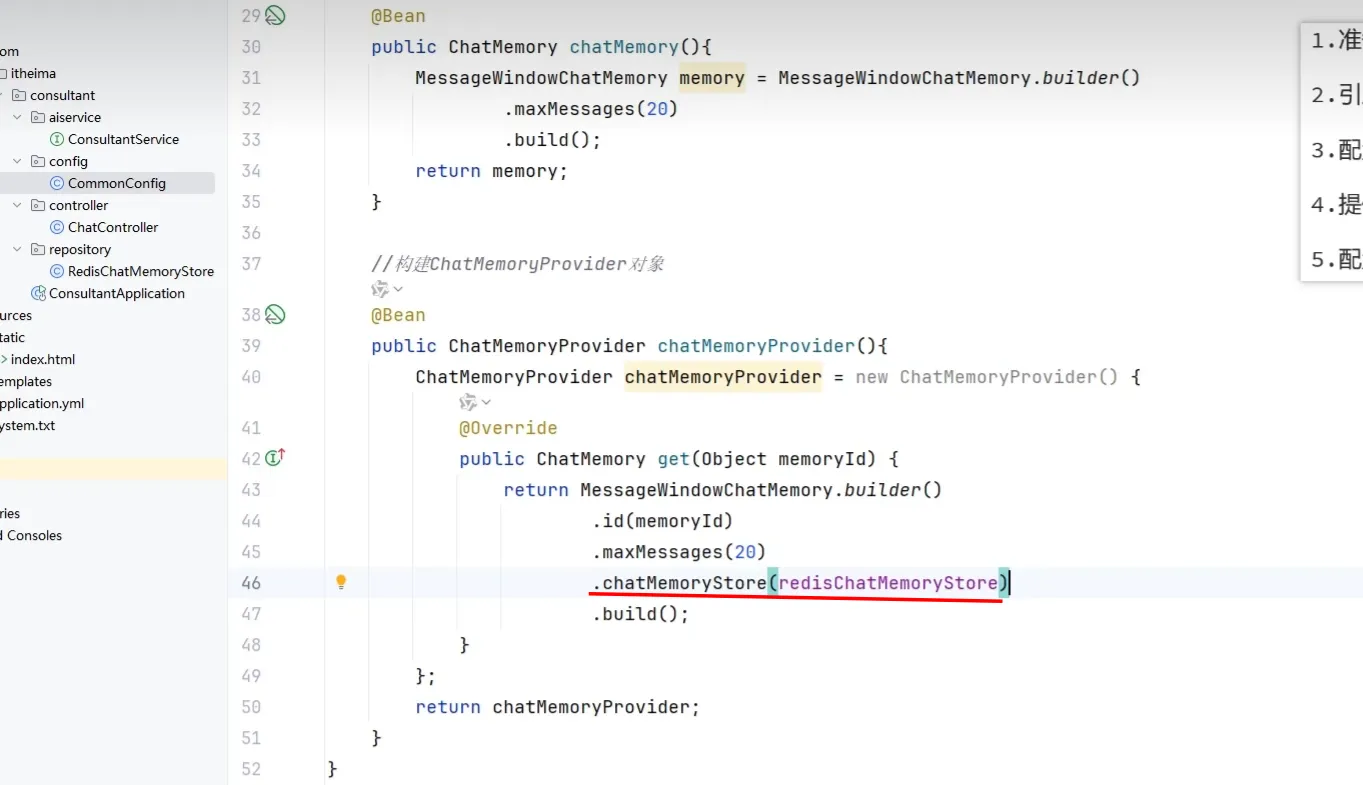Select CommonConfig in the project tree

coord(116,183)
